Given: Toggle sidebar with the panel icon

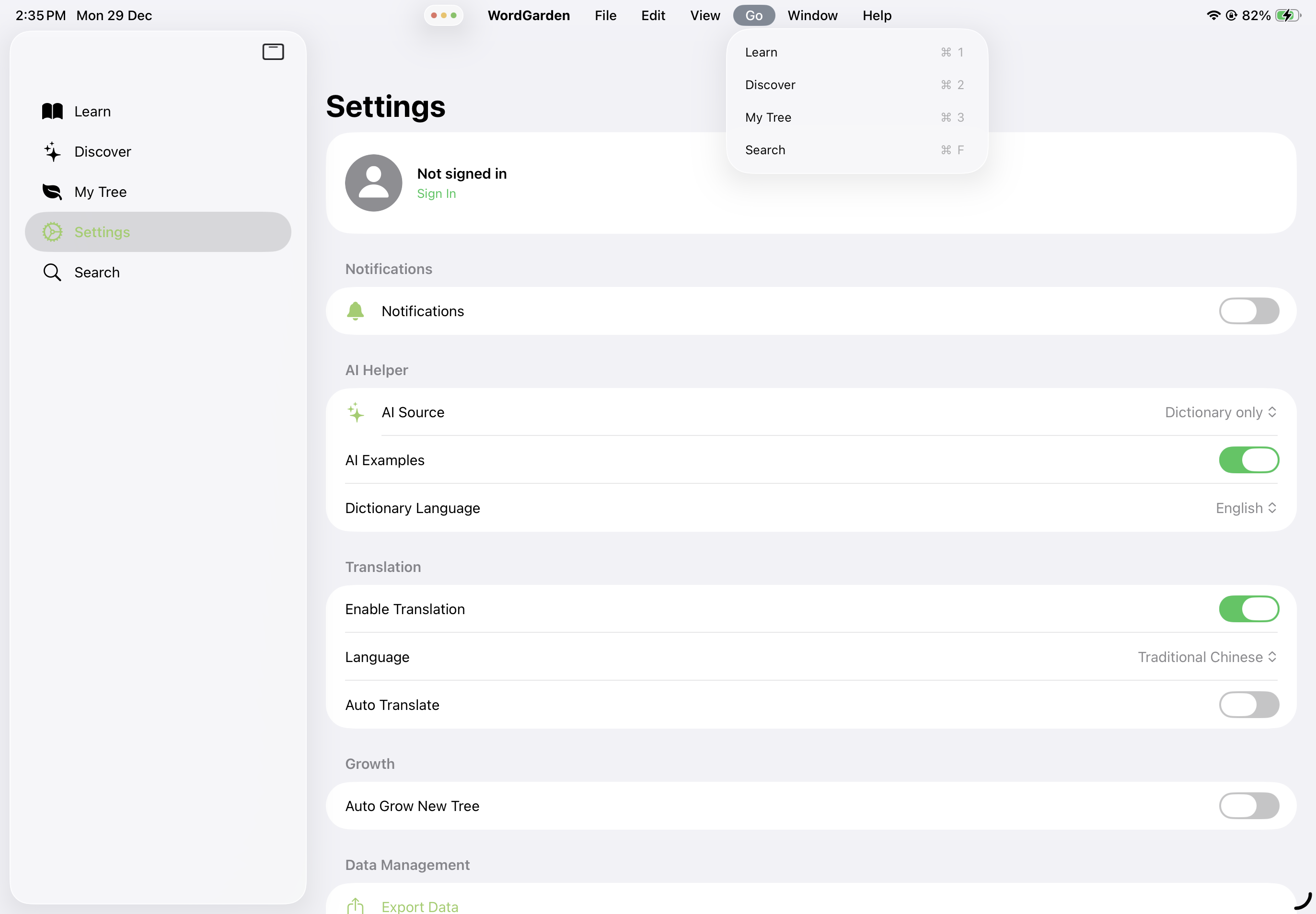Looking at the screenshot, I should [273, 52].
